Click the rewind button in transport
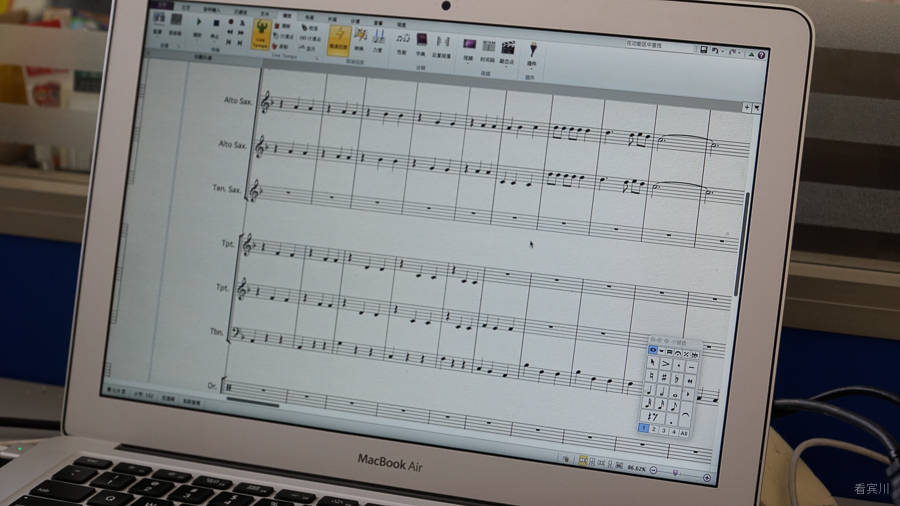Viewport: 900px width, 506px height. (230, 33)
